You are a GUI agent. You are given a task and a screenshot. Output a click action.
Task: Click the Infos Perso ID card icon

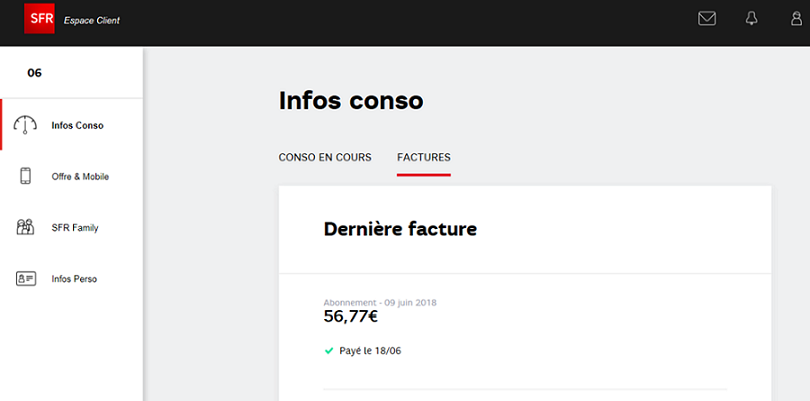click(25, 279)
